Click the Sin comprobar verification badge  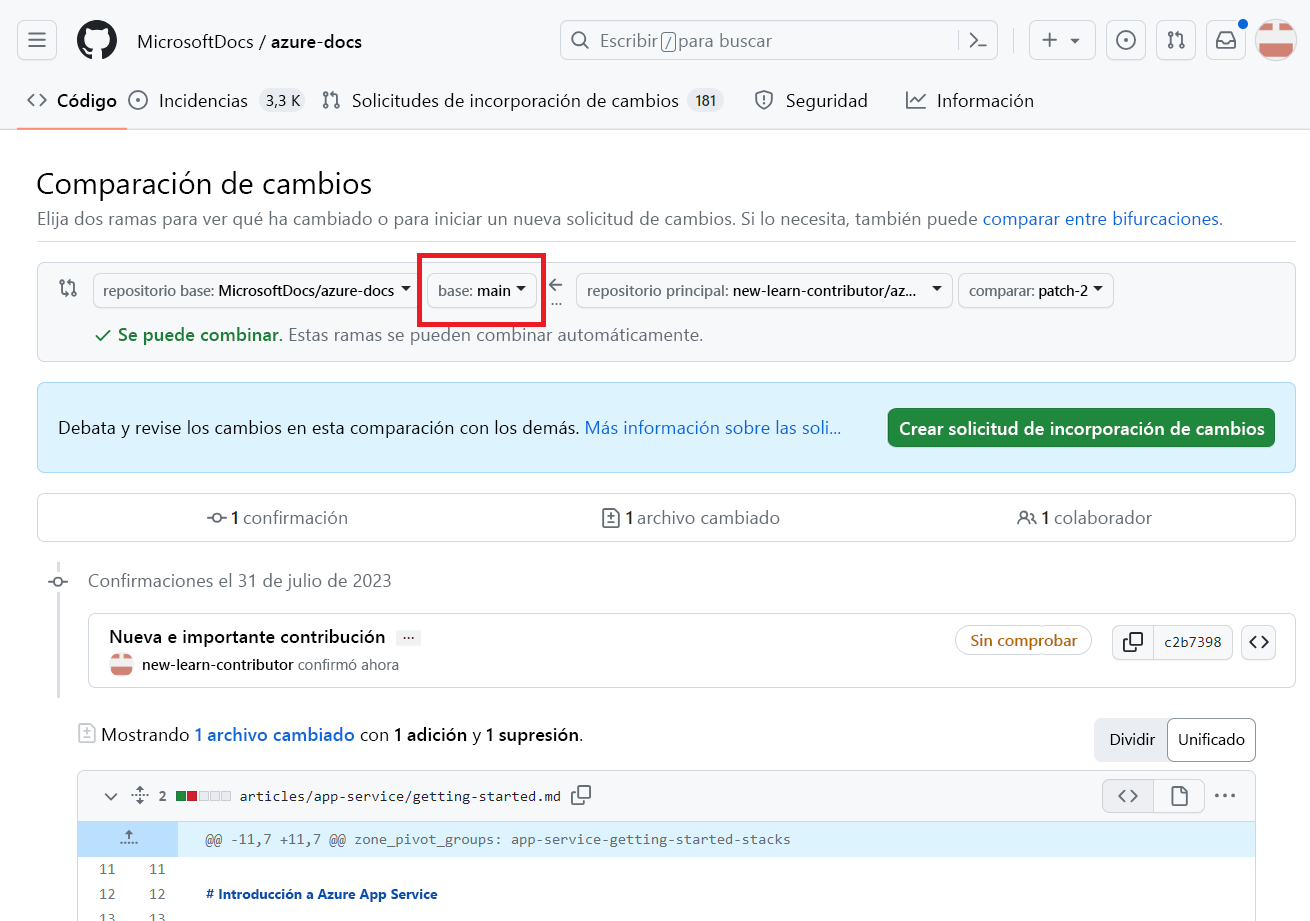1023,641
